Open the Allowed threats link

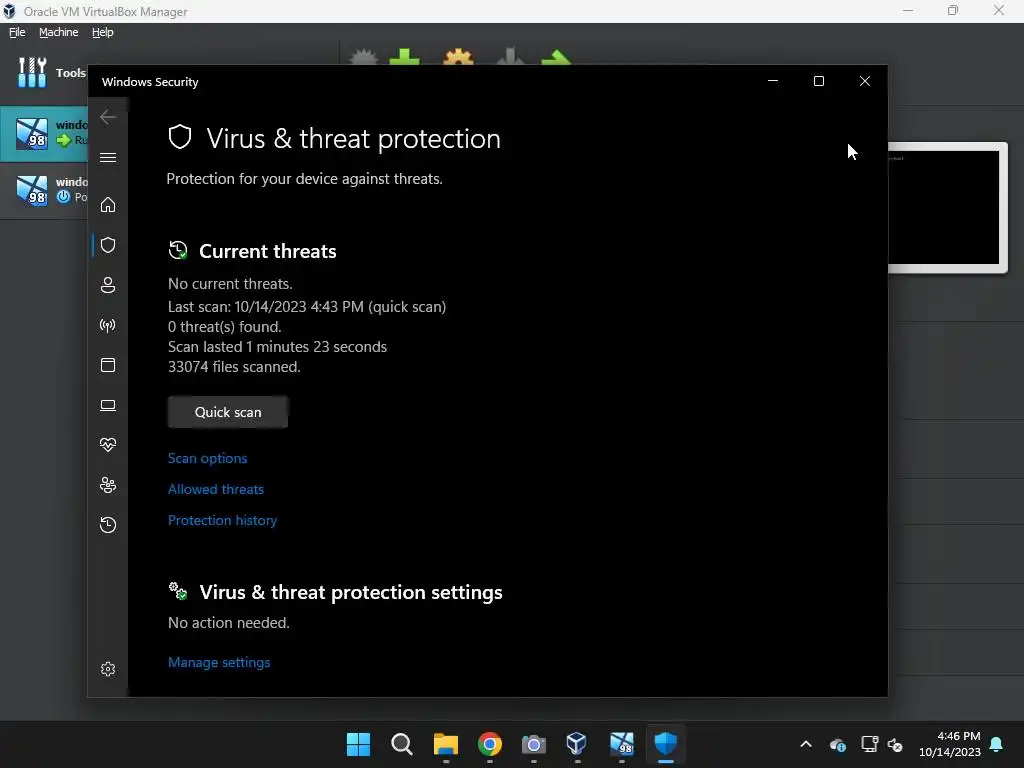pyautogui.click(x=216, y=489)
